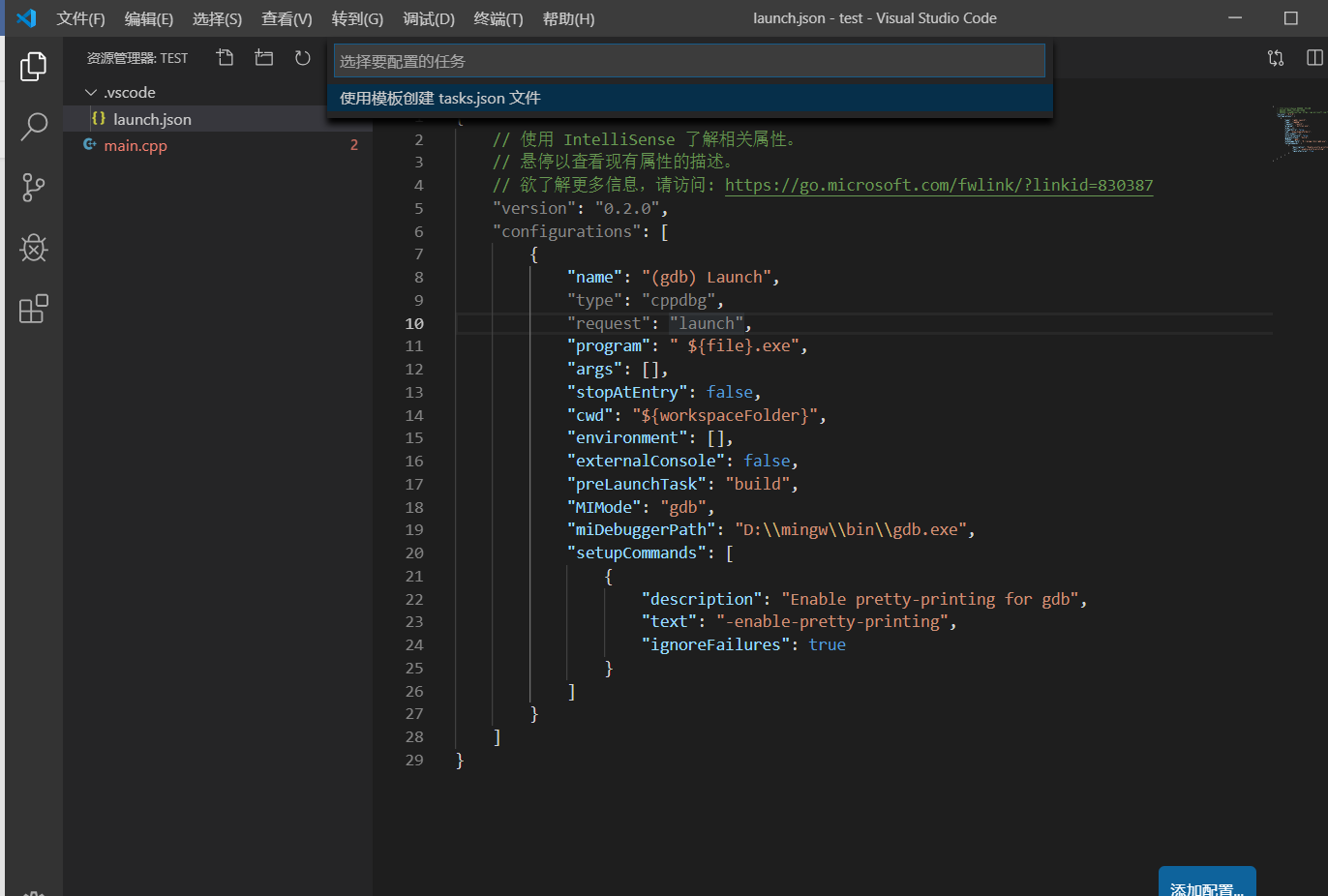Open the Extensions view
The height and width of the screenshot is (896, 1328).
click(33, 310)
